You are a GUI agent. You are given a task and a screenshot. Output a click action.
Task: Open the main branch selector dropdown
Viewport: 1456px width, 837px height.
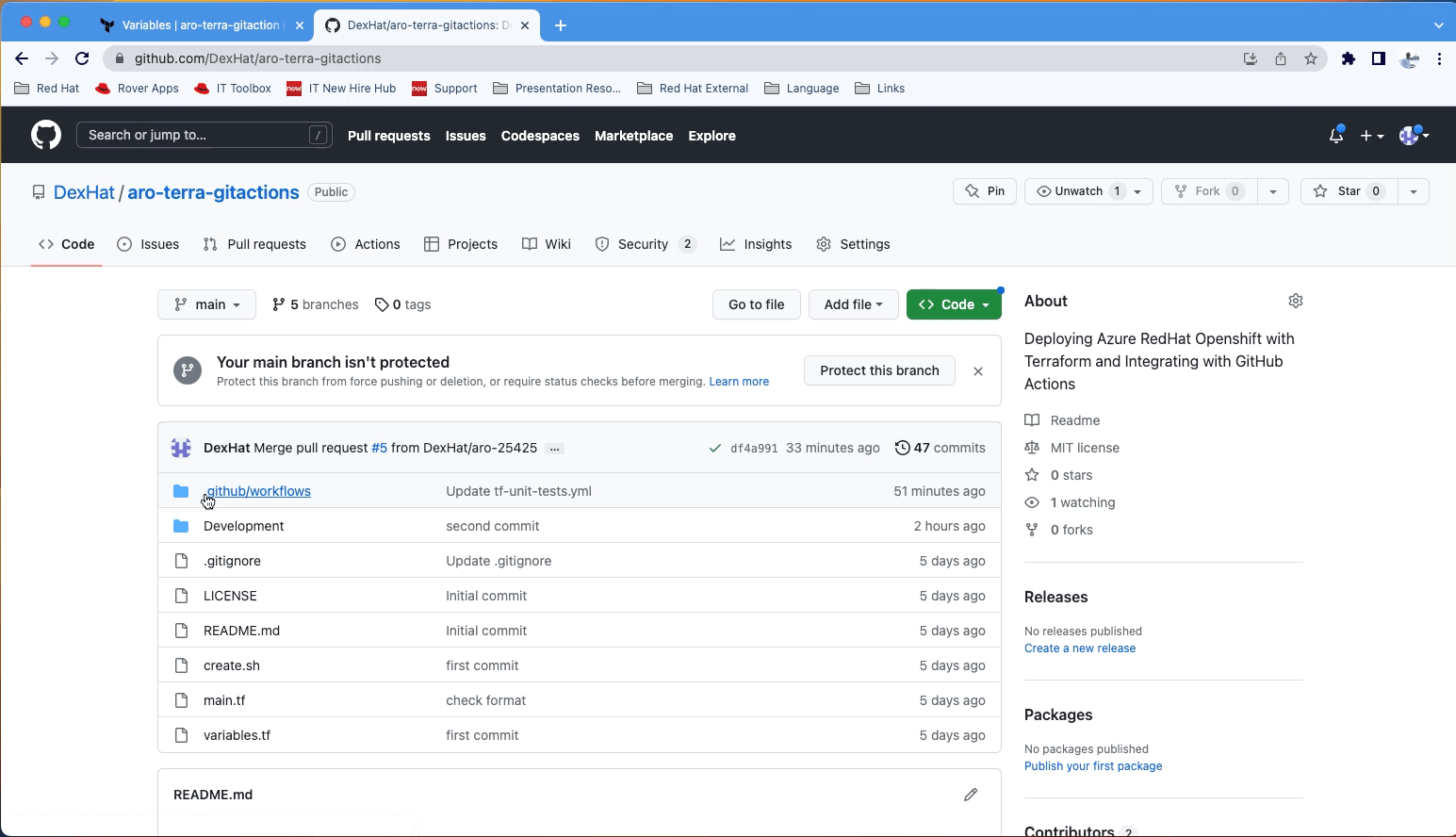point(206,304)
